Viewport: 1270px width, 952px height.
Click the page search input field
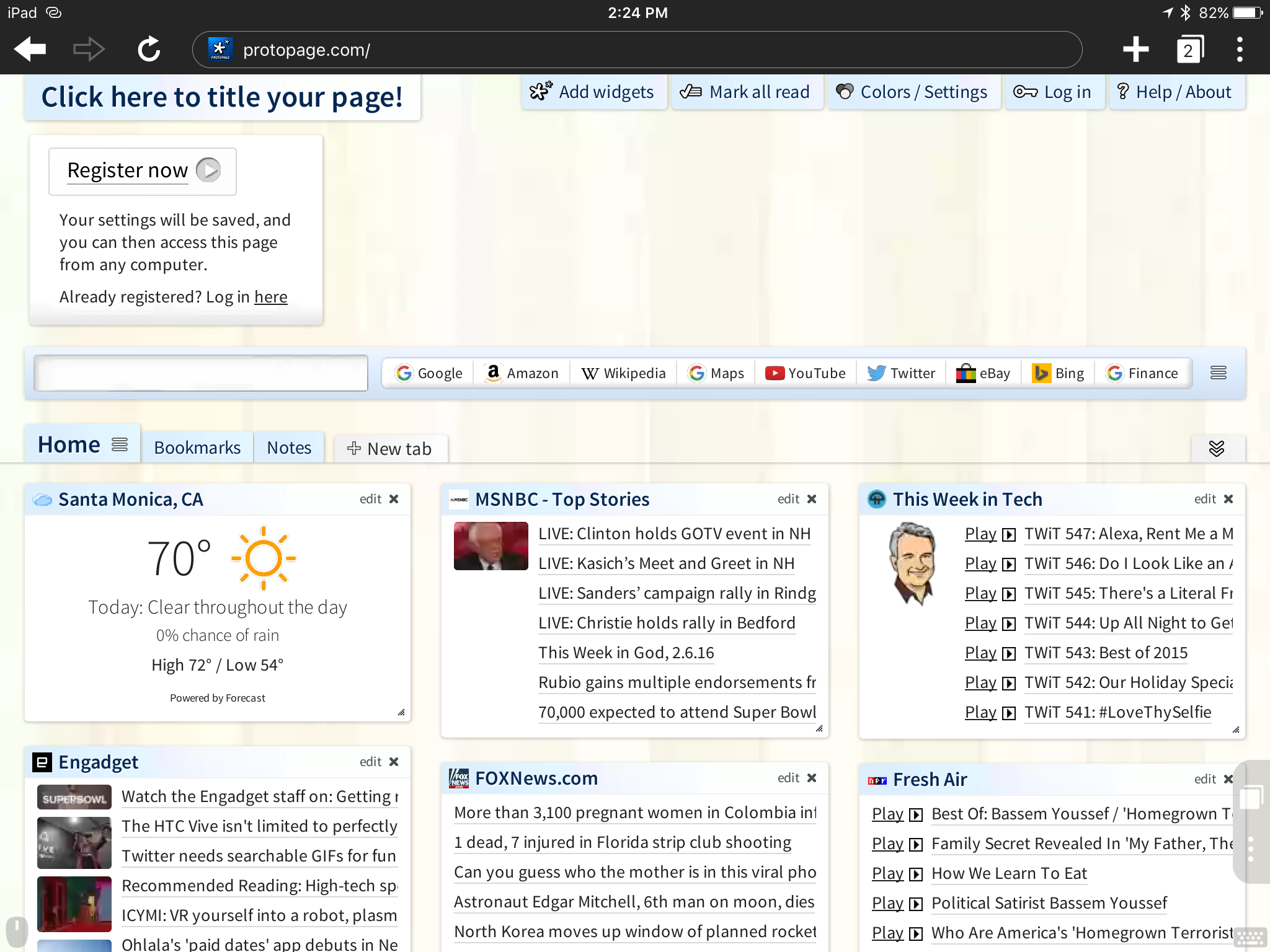[201, 372]
